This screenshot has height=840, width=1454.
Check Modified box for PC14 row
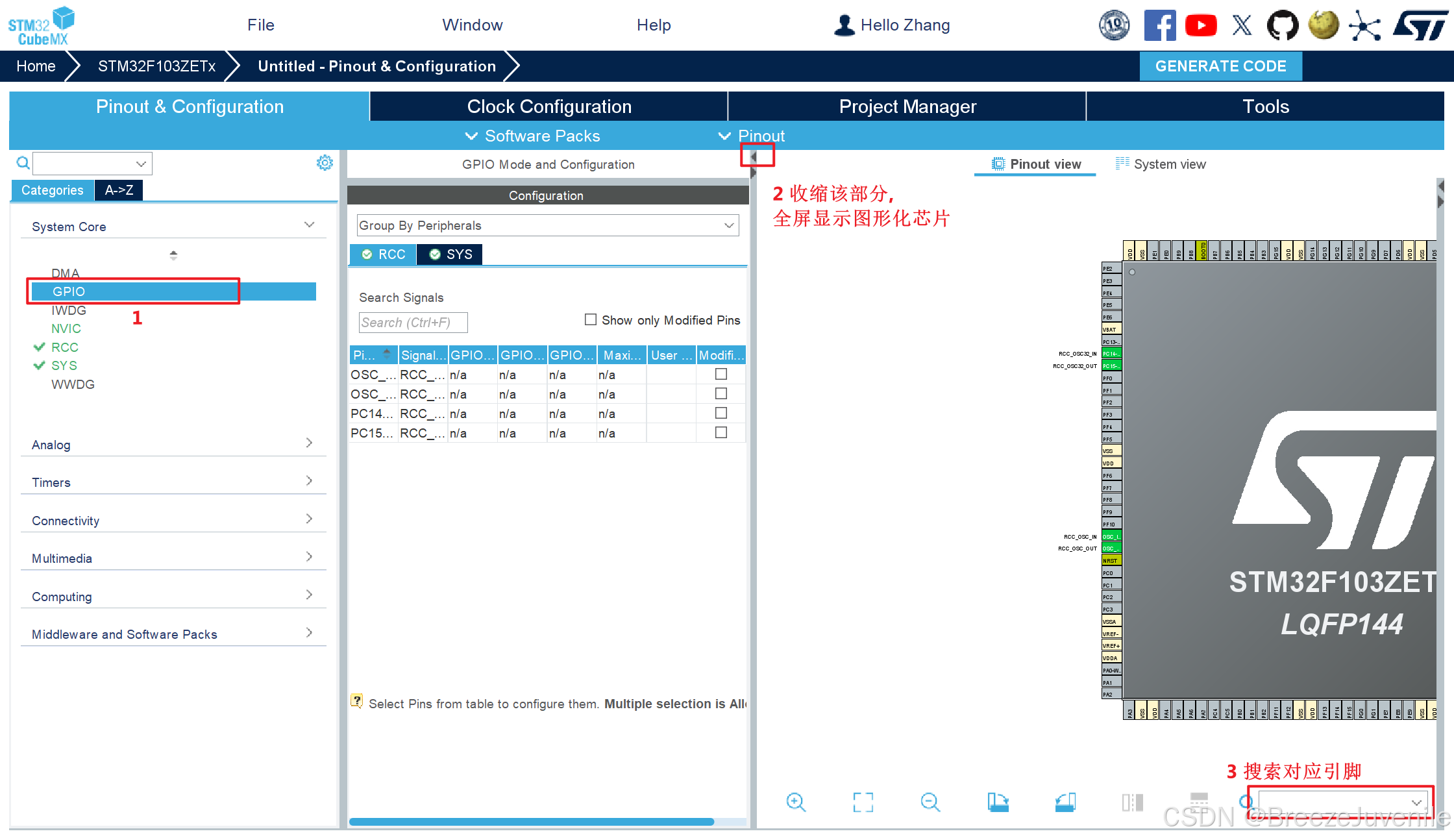(x=721, y=413)
